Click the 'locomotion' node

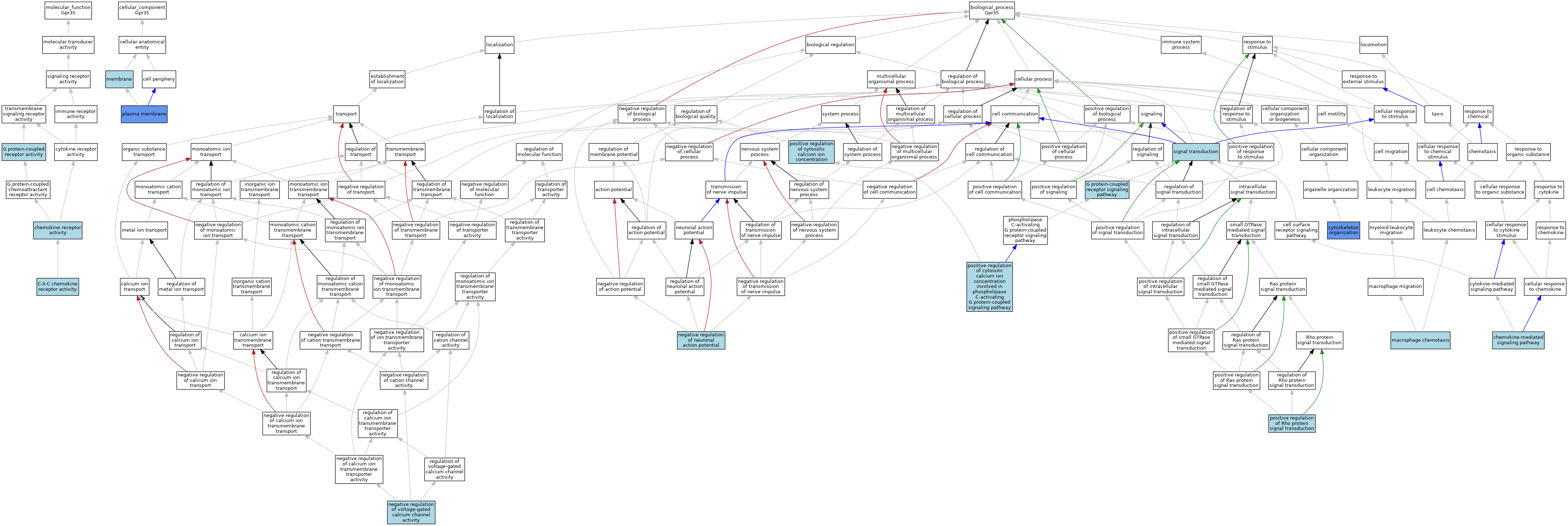pos(1374,44)
